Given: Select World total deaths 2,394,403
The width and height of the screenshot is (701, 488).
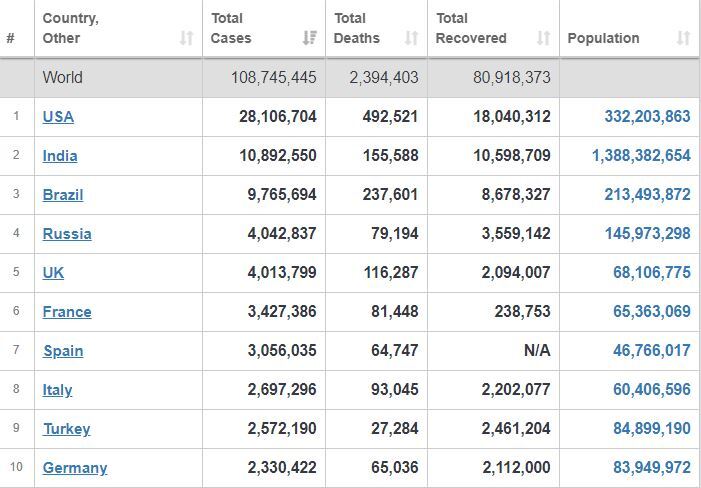Looking at the screenshot, I should (x=384, y=77).
